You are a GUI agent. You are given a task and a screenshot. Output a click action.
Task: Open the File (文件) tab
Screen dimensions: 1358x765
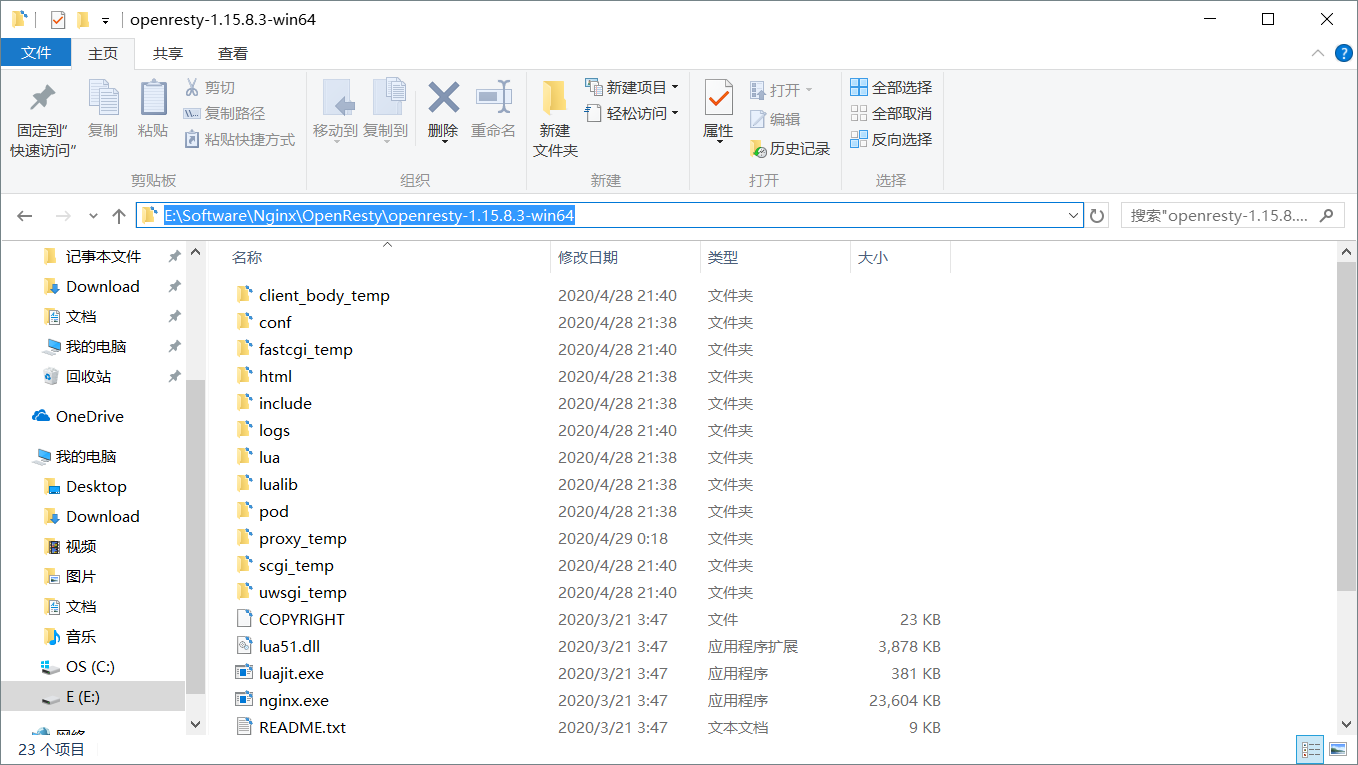tap(36, 53)
